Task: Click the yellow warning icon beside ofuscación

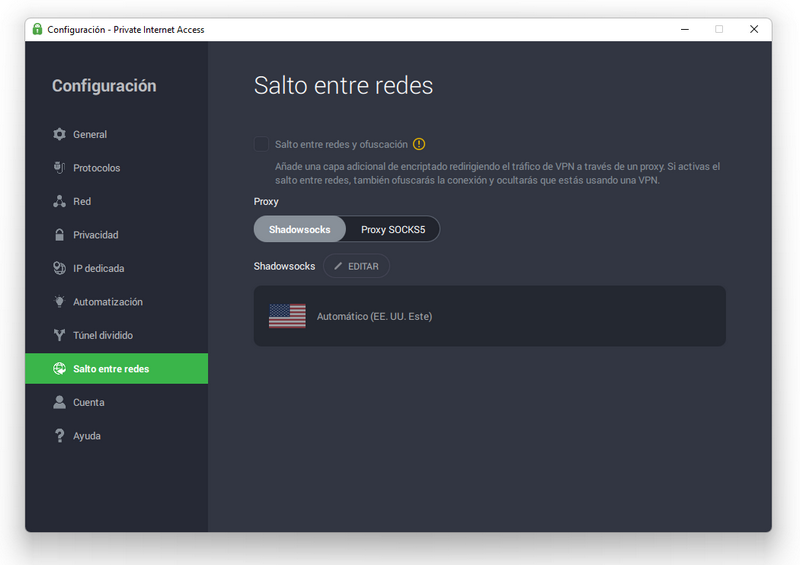Action: click(x=419, y=144)
